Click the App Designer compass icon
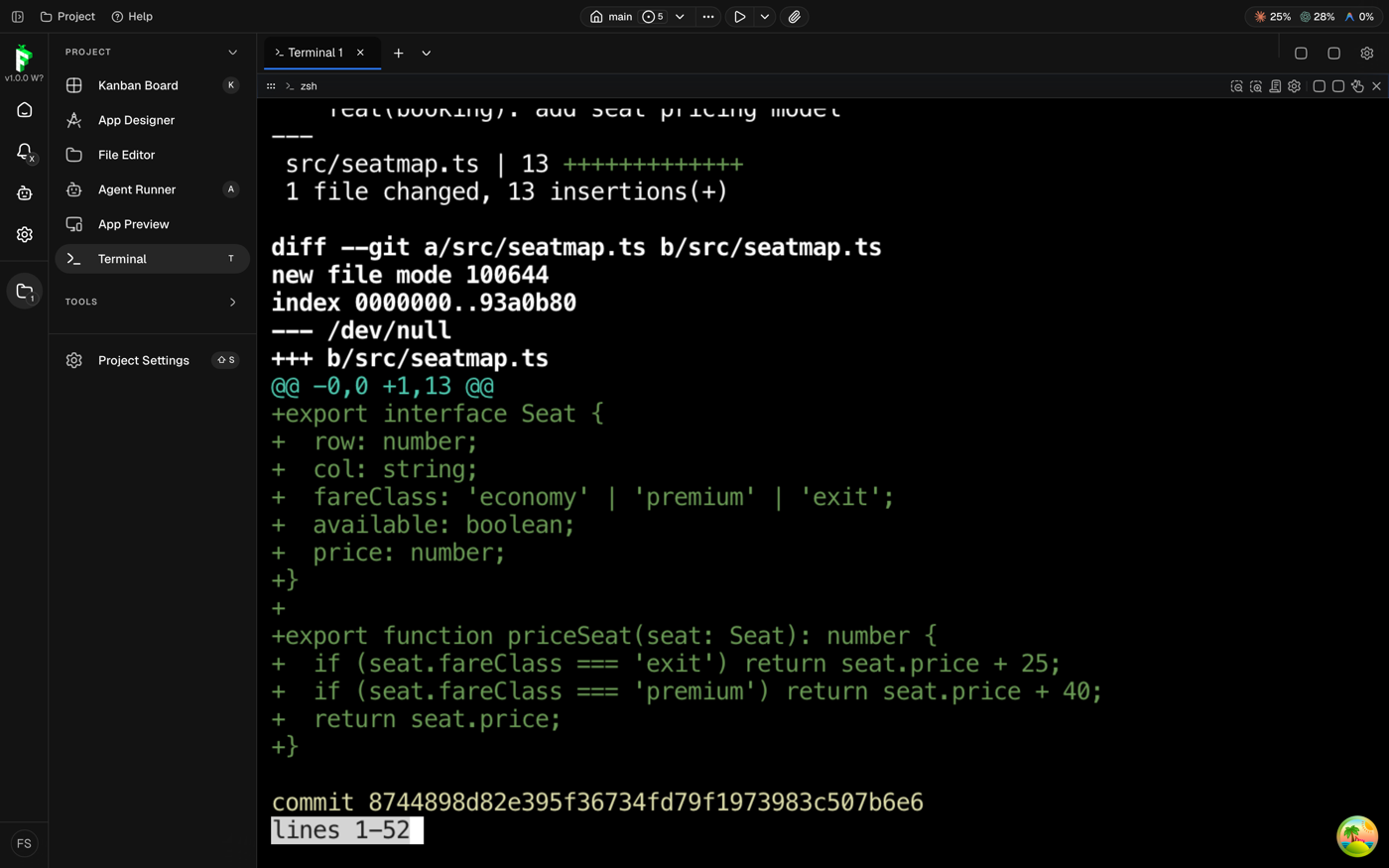Screen dimensions: 1389x868 (74, 120)
